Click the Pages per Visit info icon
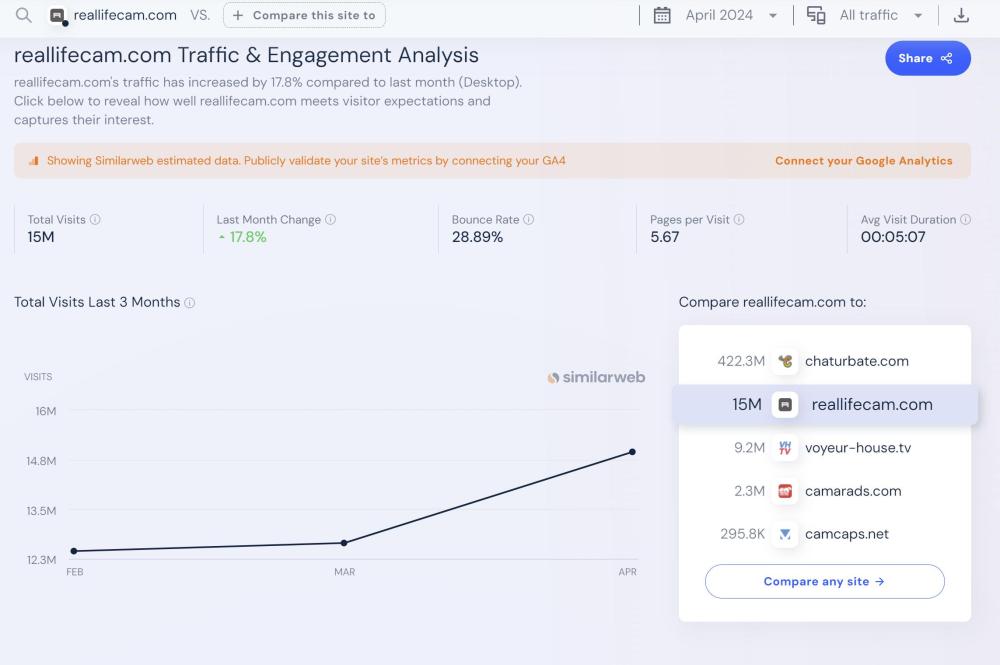 [x=739, y=220]
